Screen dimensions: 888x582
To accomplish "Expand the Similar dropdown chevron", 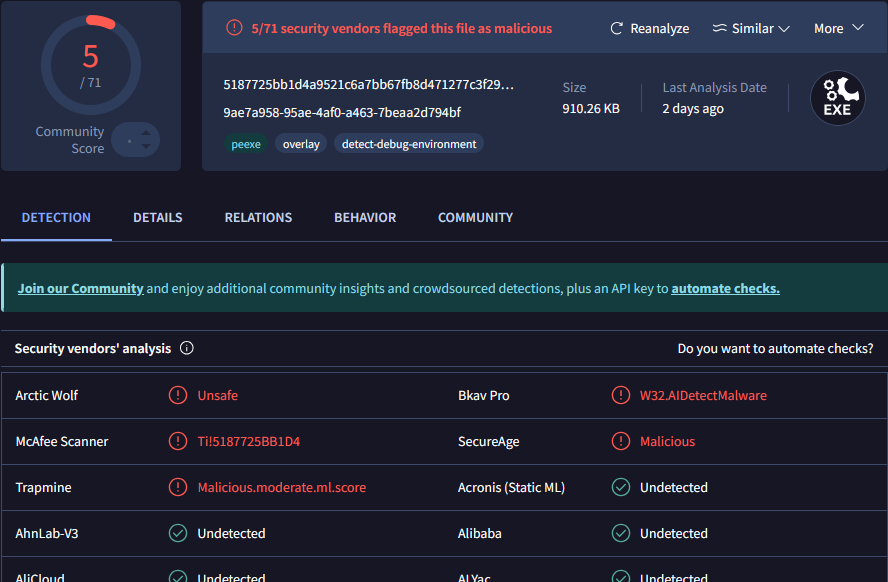I will coord(784,29).
